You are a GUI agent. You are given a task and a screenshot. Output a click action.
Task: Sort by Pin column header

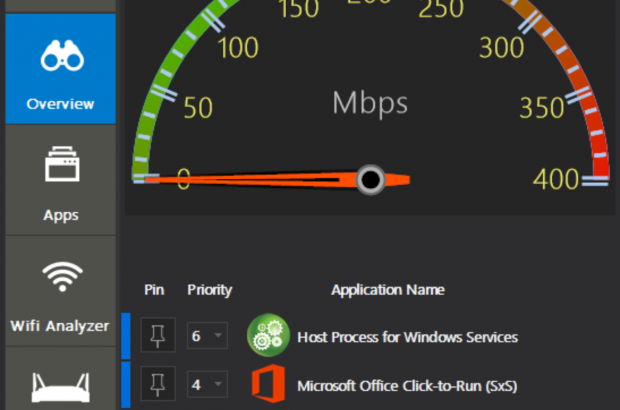coord(153,290)
